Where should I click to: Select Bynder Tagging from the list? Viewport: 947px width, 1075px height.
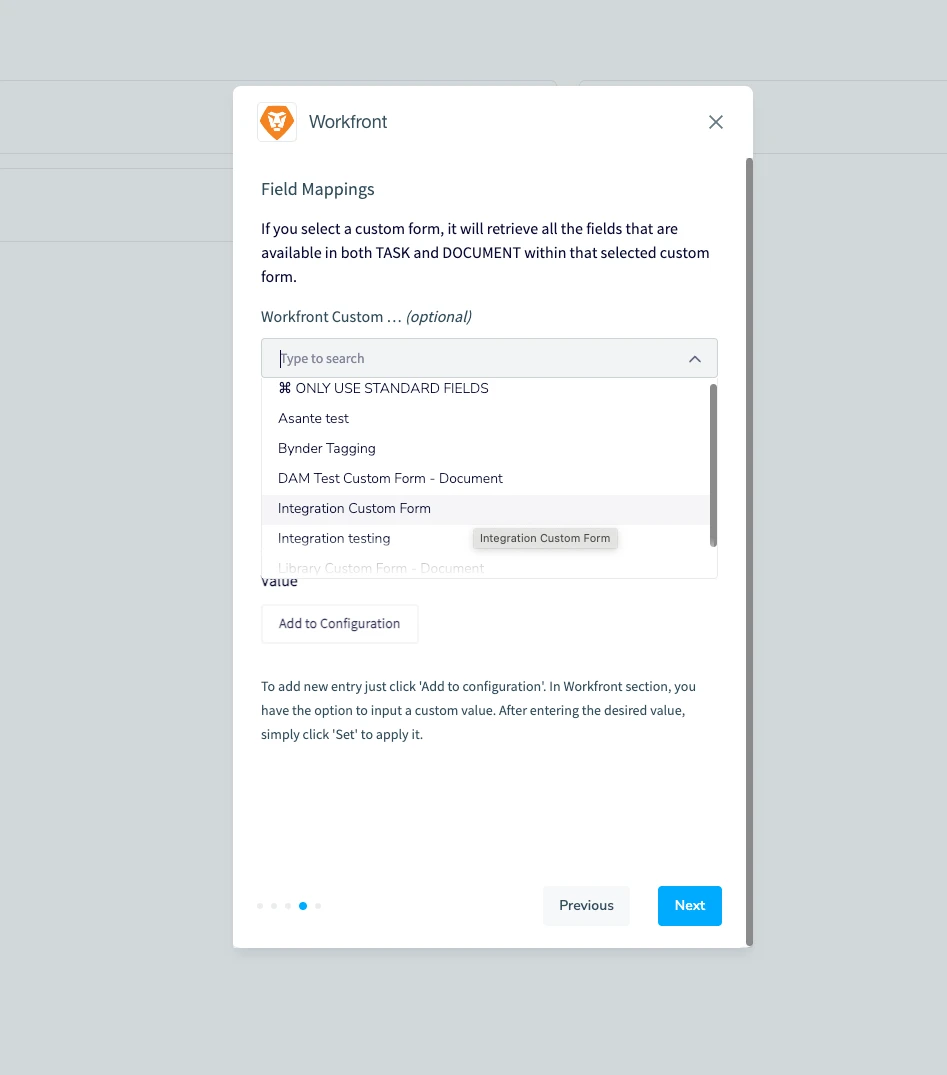(327, 448)
